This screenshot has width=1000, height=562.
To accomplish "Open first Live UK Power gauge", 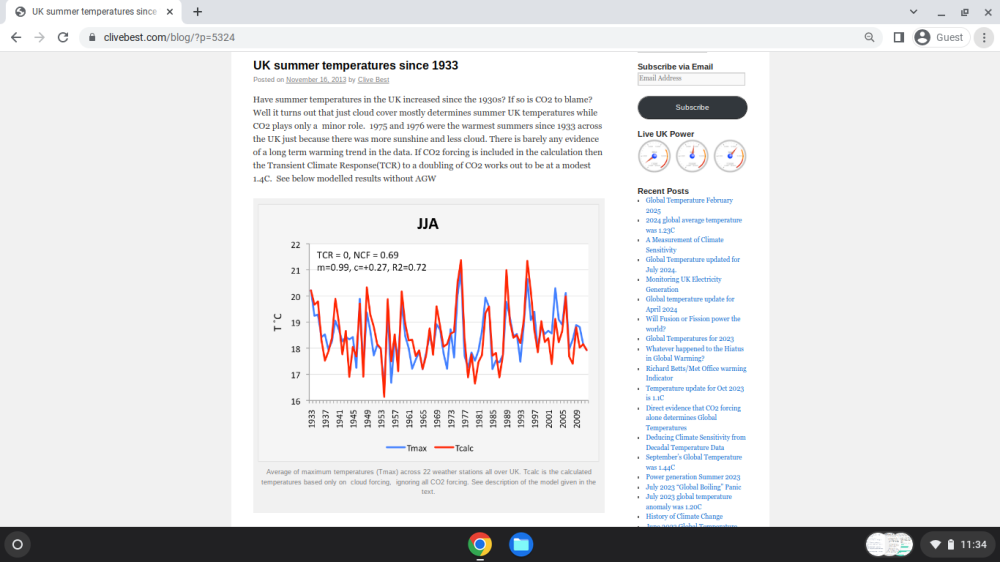I will tap(654, 156).
